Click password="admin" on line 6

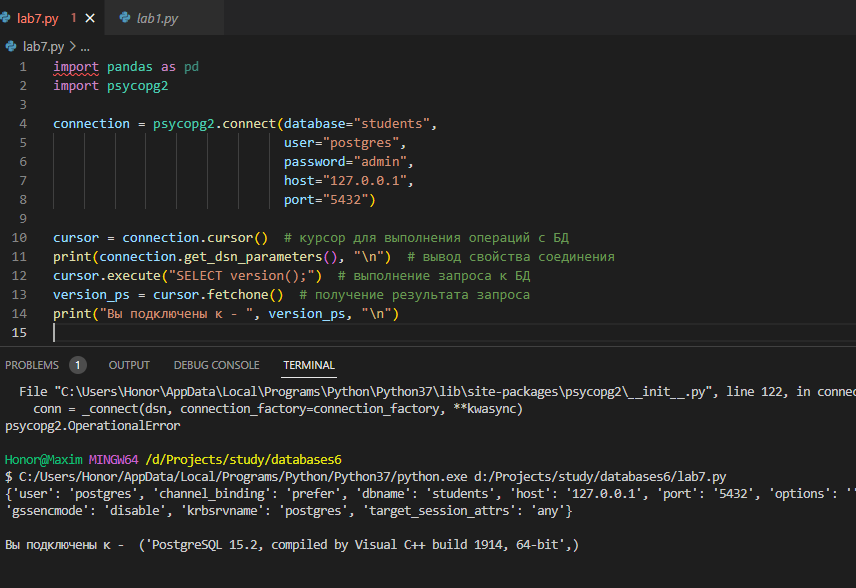(x=345, y=162)
